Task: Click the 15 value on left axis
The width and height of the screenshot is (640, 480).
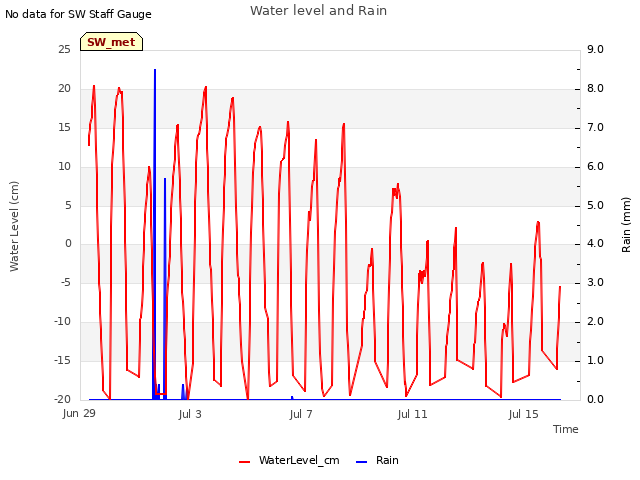Action: (x=64, y=127)
